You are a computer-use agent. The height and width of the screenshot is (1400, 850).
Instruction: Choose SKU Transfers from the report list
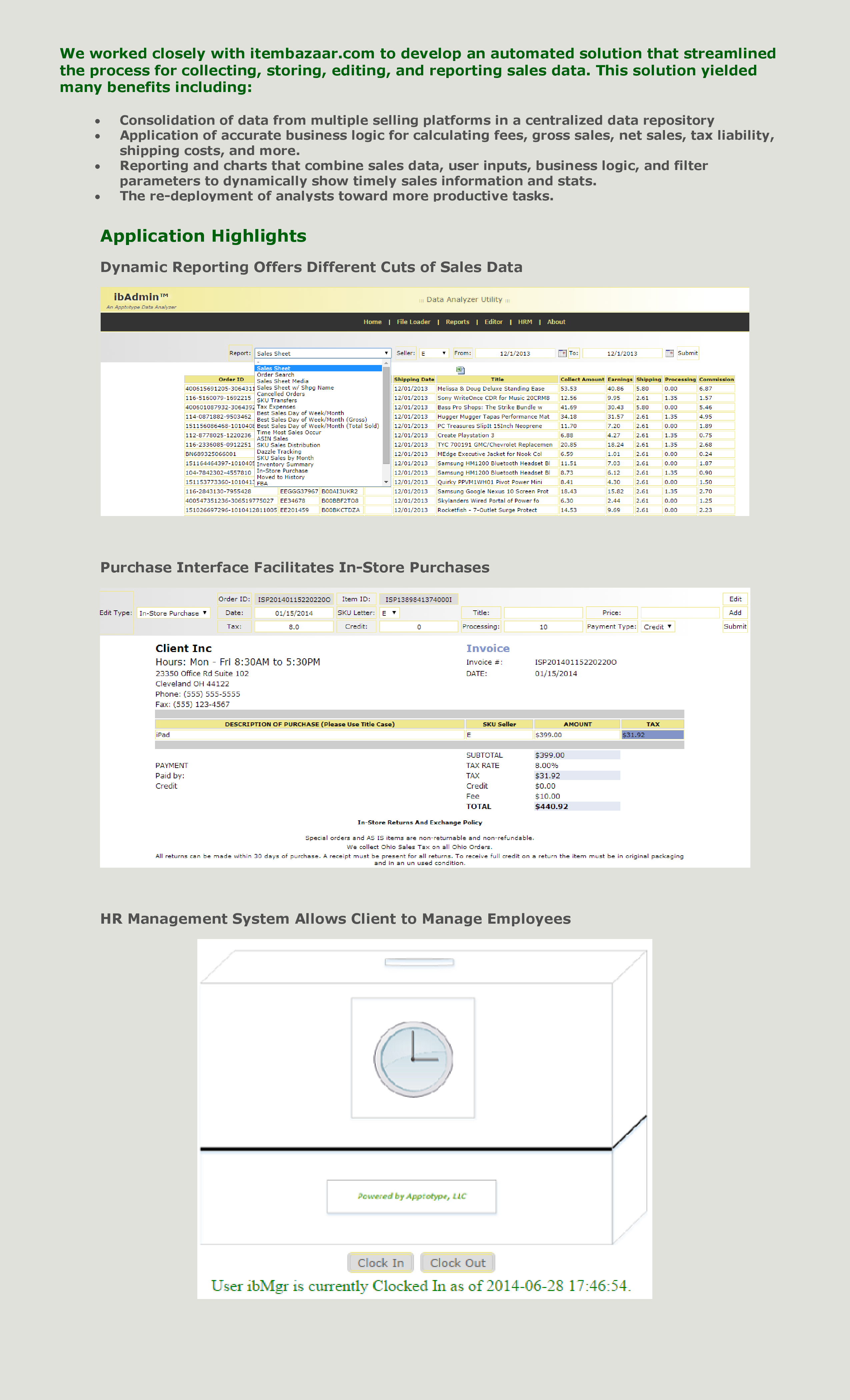point(318,401)
